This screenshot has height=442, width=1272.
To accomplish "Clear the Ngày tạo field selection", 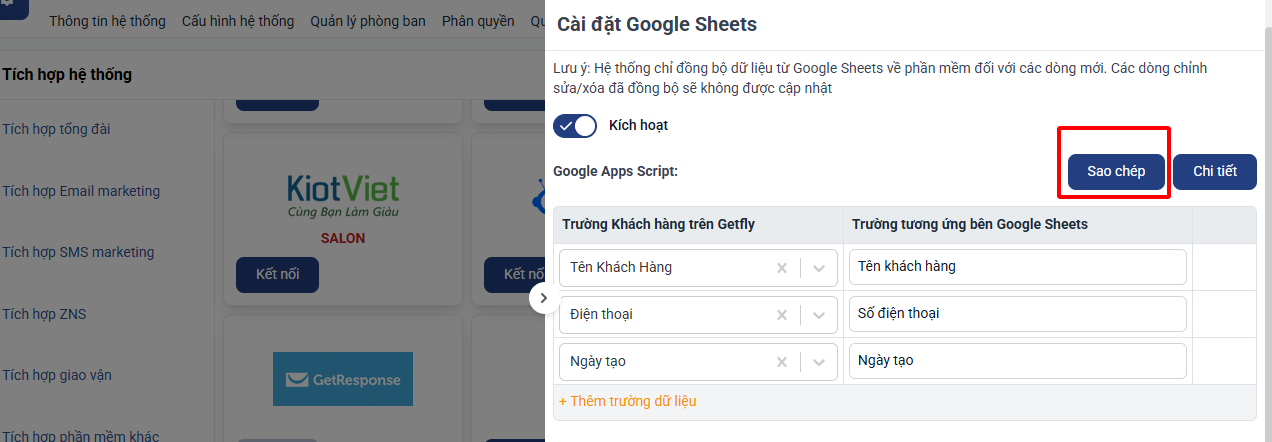I will click(782, 362).
